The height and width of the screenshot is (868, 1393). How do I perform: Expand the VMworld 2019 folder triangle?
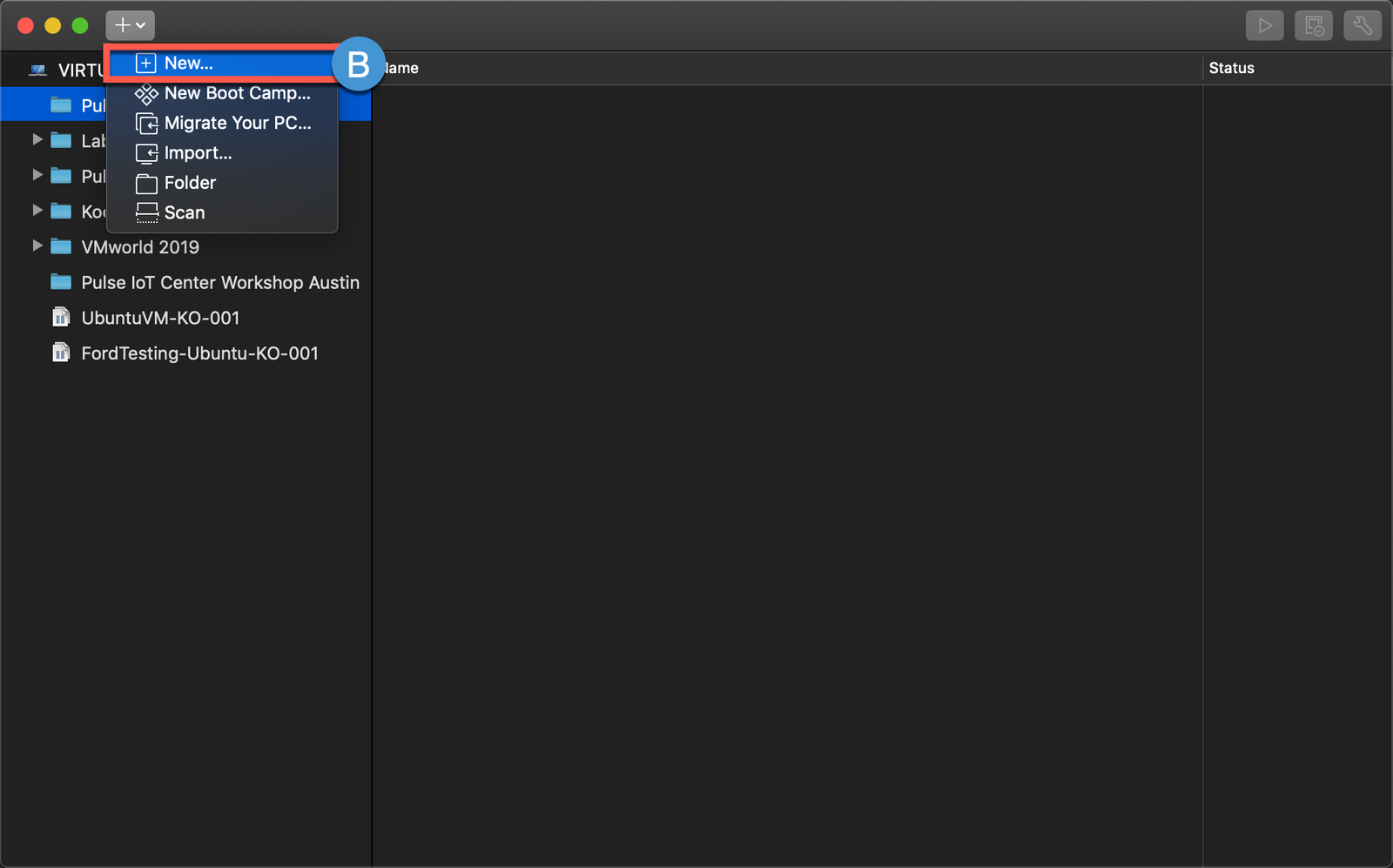tap(37, 246)
